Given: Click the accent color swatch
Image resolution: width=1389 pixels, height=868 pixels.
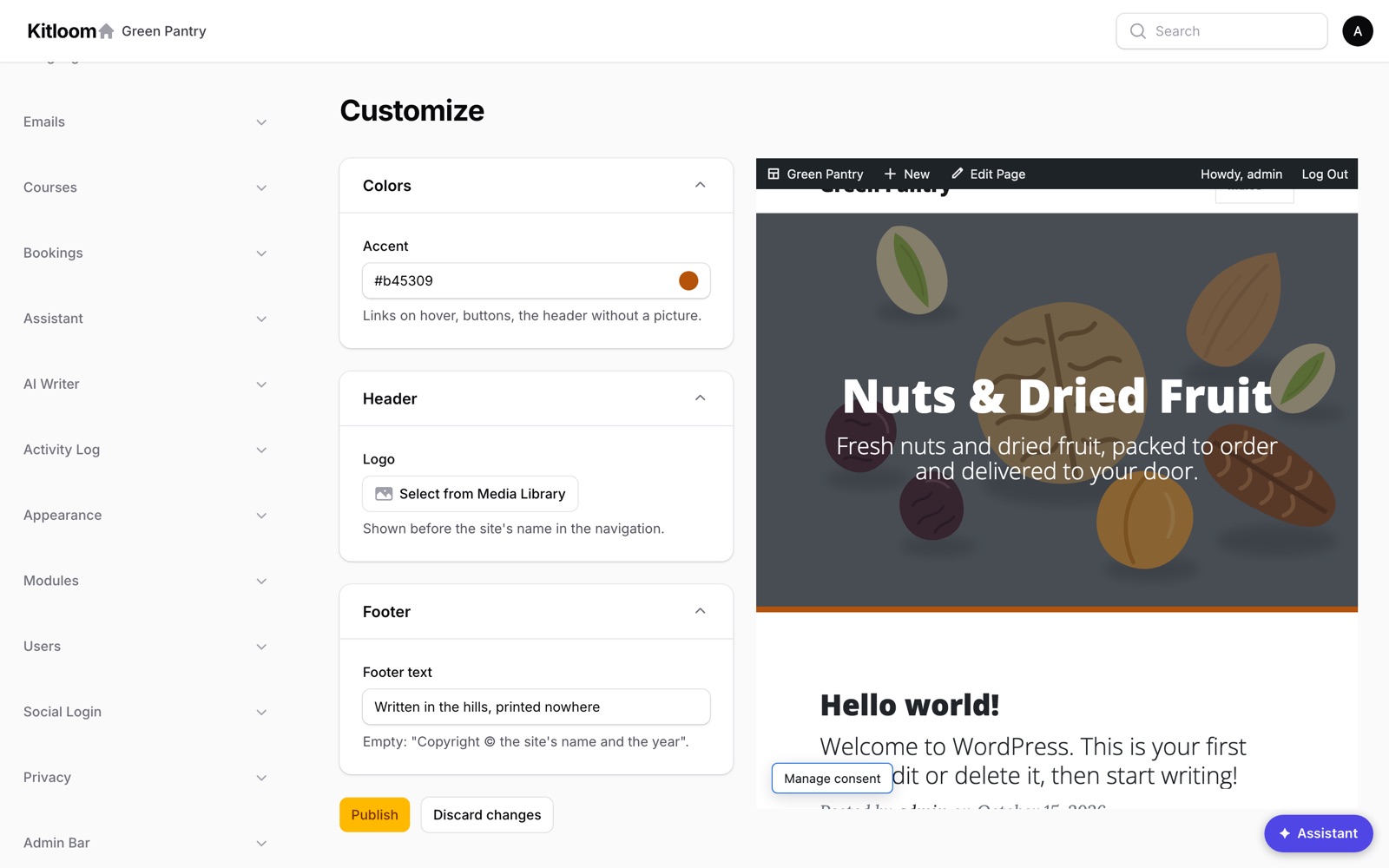Looking at the screenshot, I should point(688,280).
